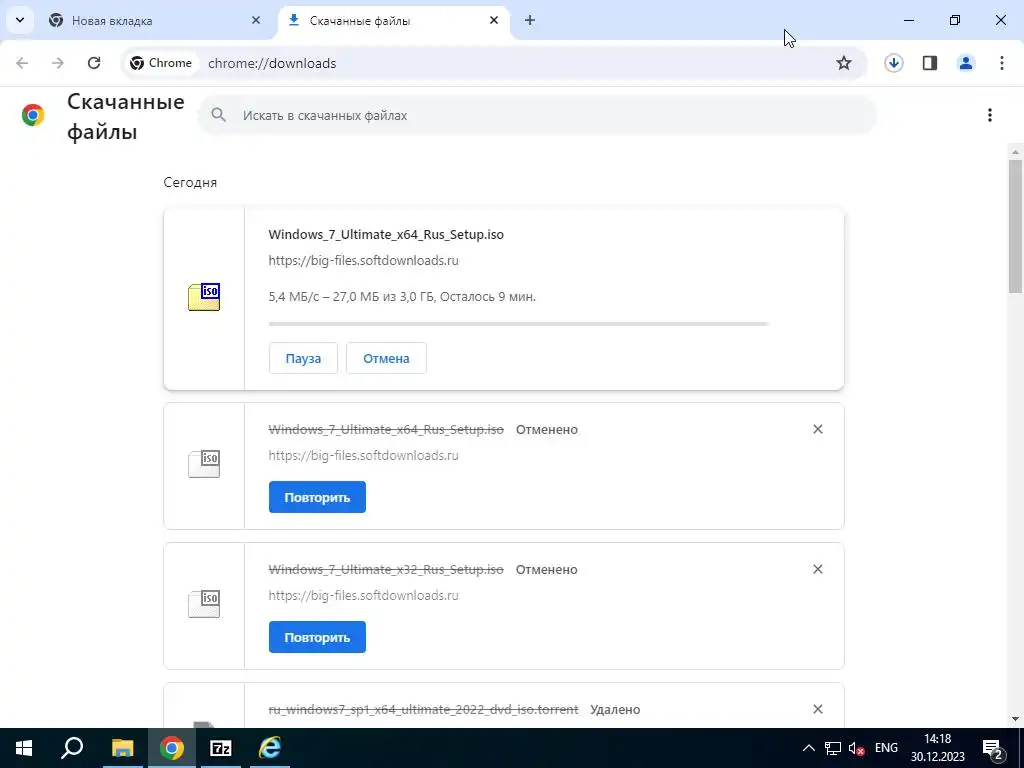The image size is (1024, 768).
Task: Open Windows taskbar search
Action: (x=72, y=748)
